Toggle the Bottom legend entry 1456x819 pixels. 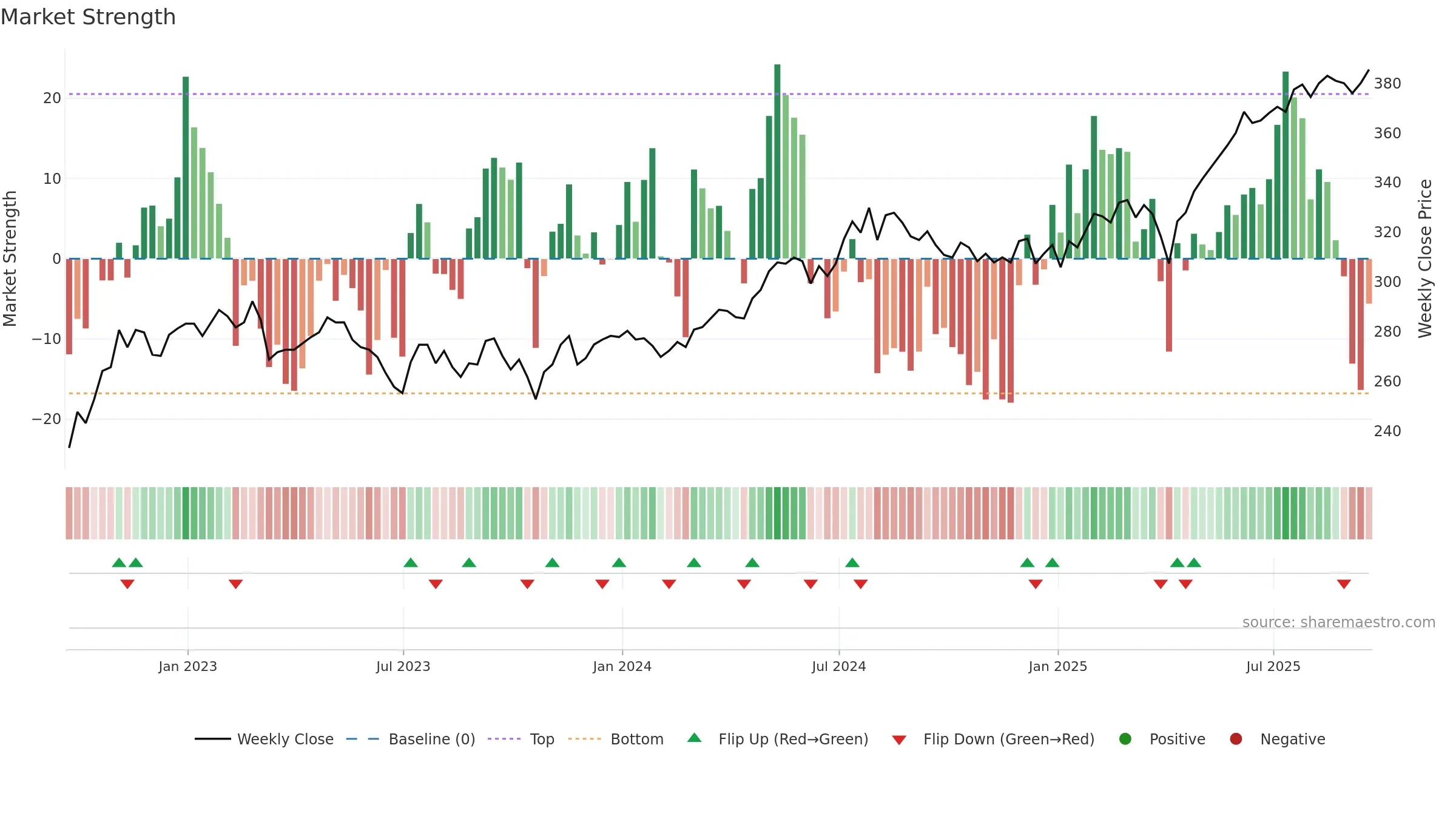tap(616, 739)
